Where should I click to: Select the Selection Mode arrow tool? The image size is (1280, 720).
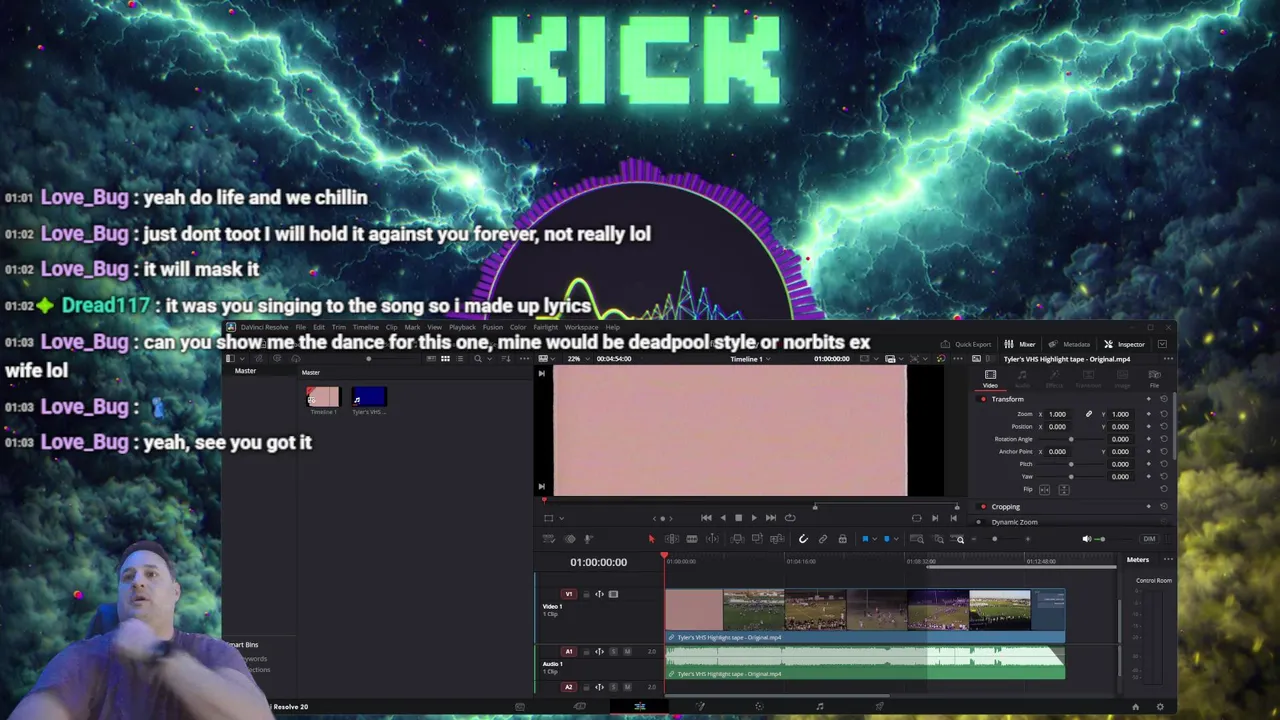pyautogui.click(x=651, y=539)
